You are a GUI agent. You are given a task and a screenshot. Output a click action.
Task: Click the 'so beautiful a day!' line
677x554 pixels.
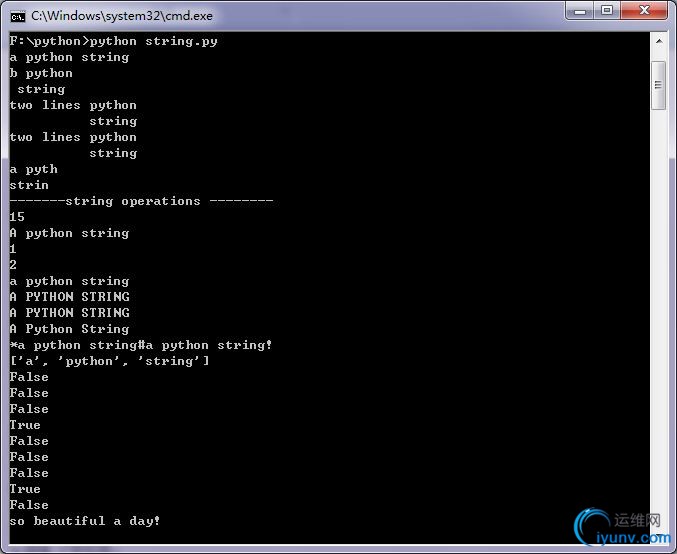click(x=85, y=521)
